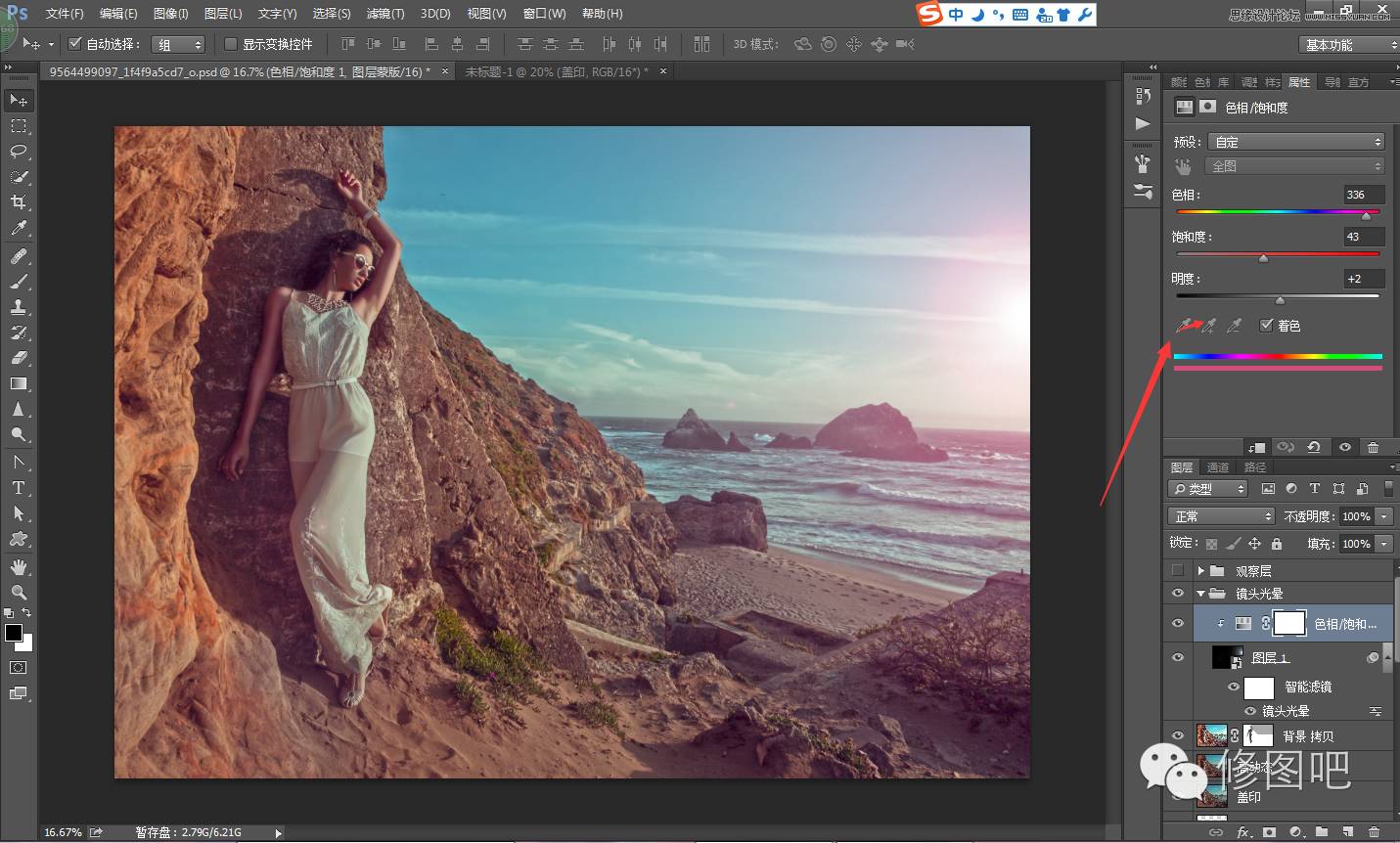Select the Dodge tool
Screen dimensions: 1400x843
click(19, 434)
